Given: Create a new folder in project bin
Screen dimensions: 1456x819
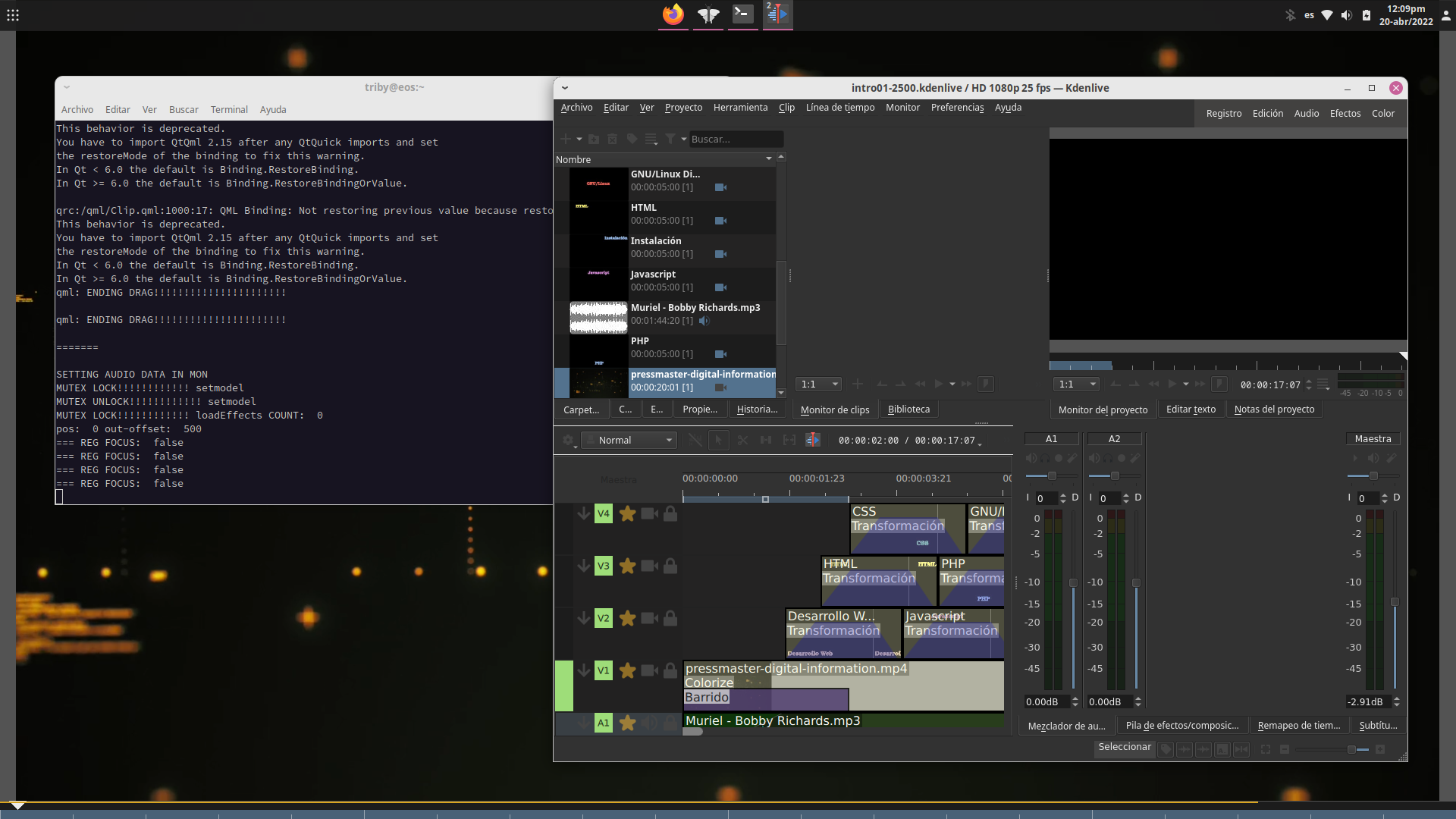Looking at the screenshot, I should coord(594,139).
